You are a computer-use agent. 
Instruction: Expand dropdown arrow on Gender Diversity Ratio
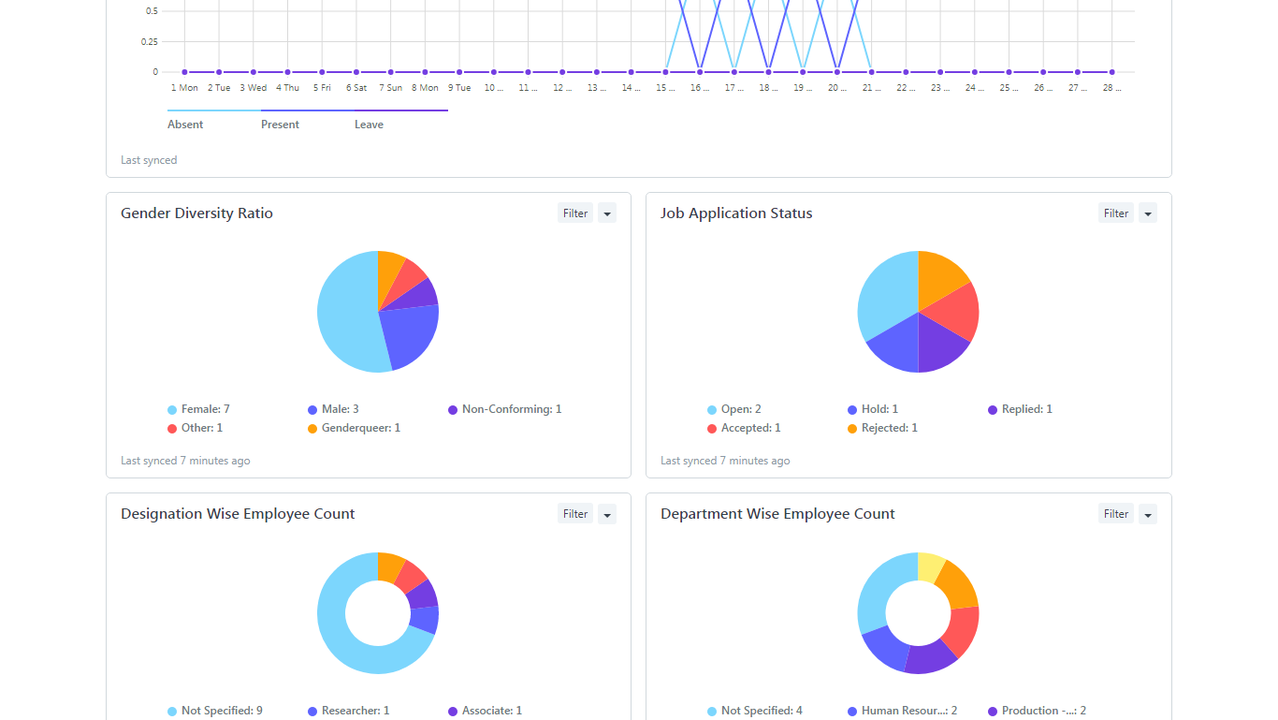(x=607, y=213)
